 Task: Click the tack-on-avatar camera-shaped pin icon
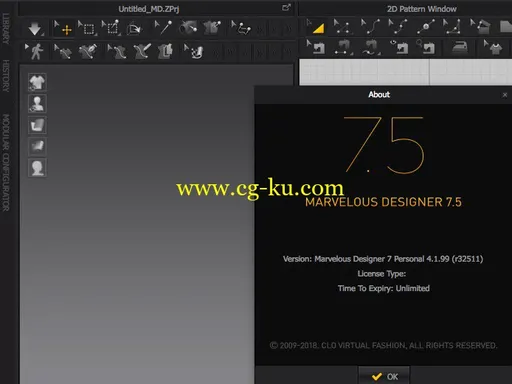click(188, 28)
